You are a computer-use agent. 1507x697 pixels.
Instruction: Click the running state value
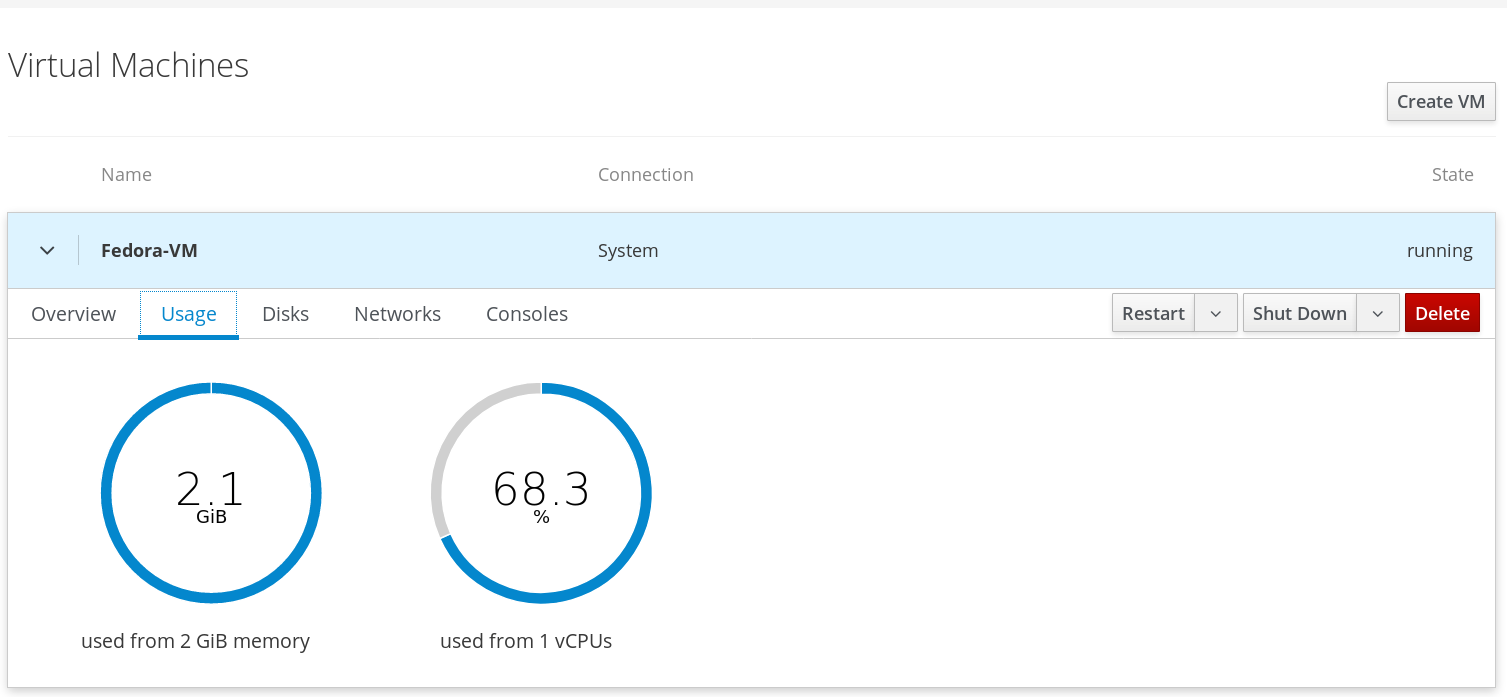(x=1440, y=251)
